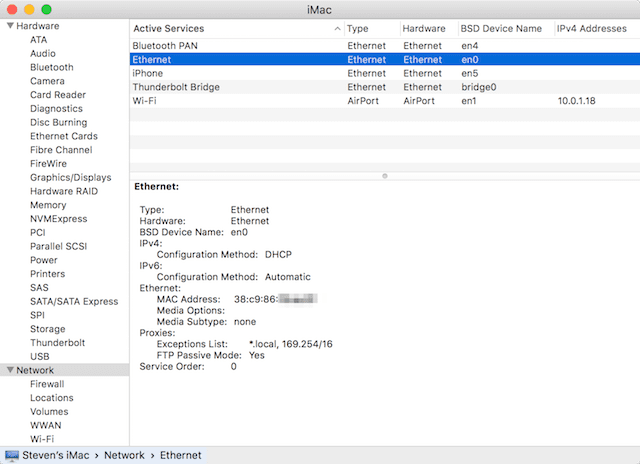Click the iMac icon in path bar
Image resolution: width=640 pixels, height=464 pixels.
pyautogui.click(x=11, y=455)
